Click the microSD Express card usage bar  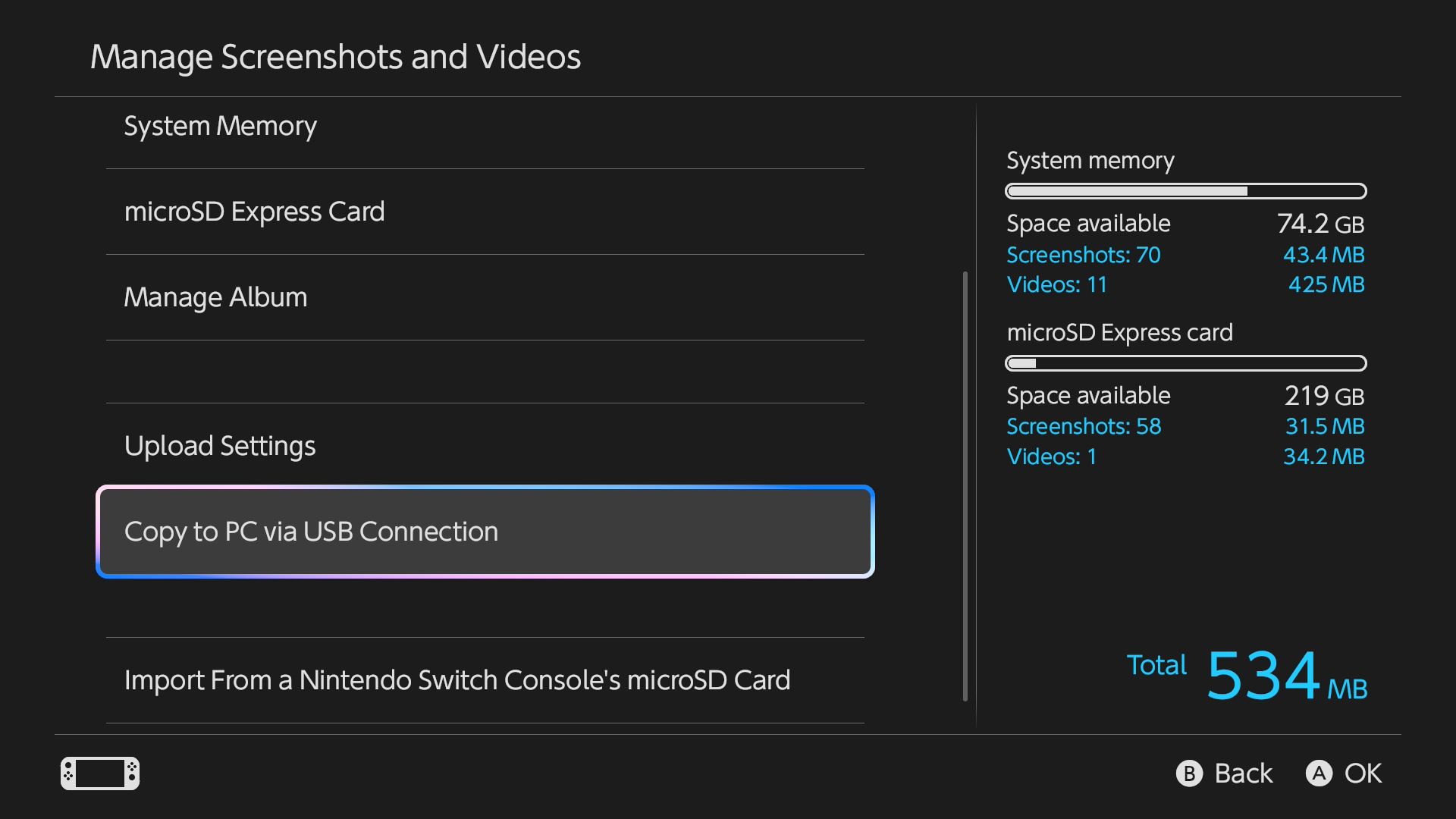[x=1185, y=363]
